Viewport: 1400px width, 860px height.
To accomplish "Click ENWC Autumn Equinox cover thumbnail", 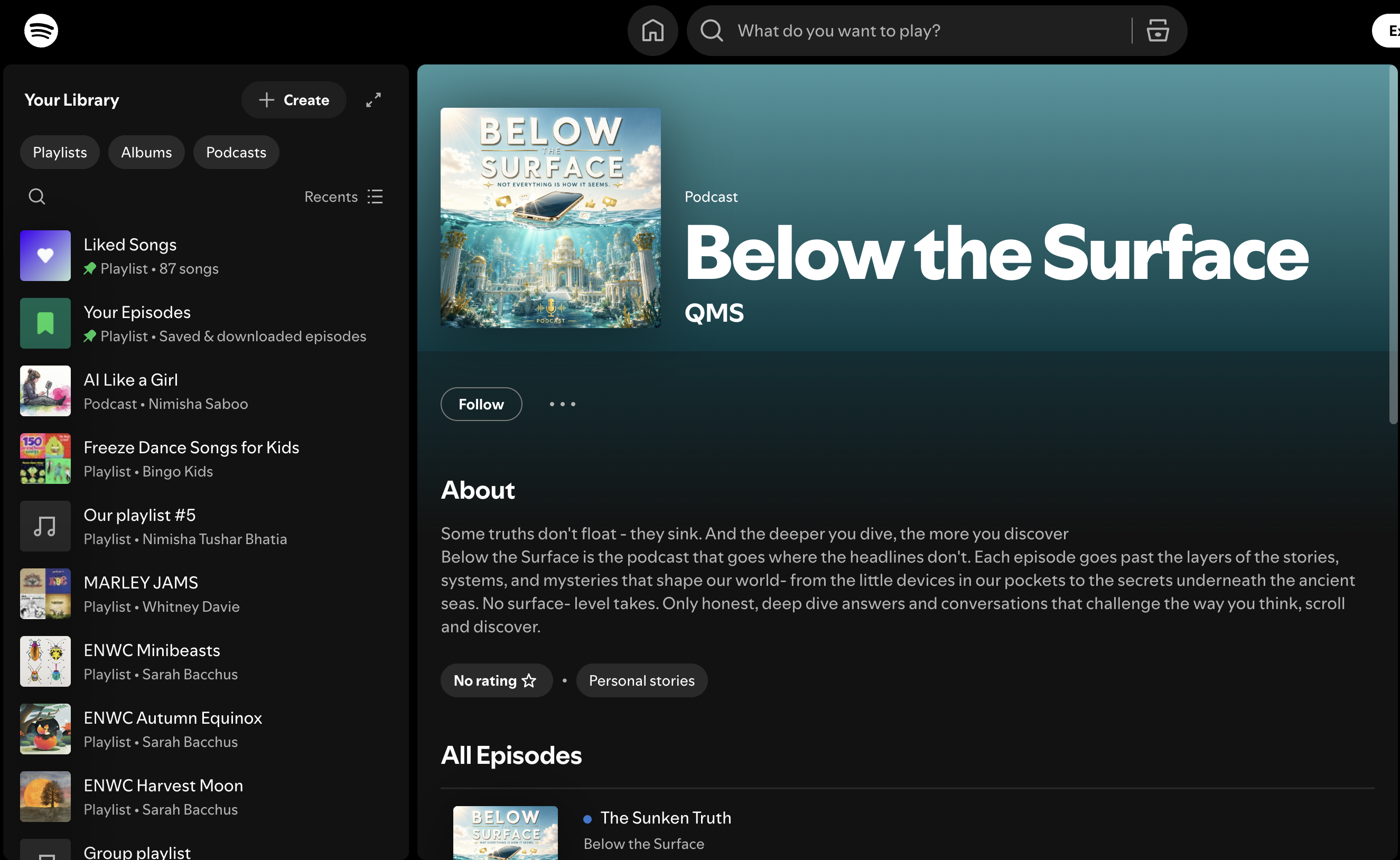I will [45, 730].
